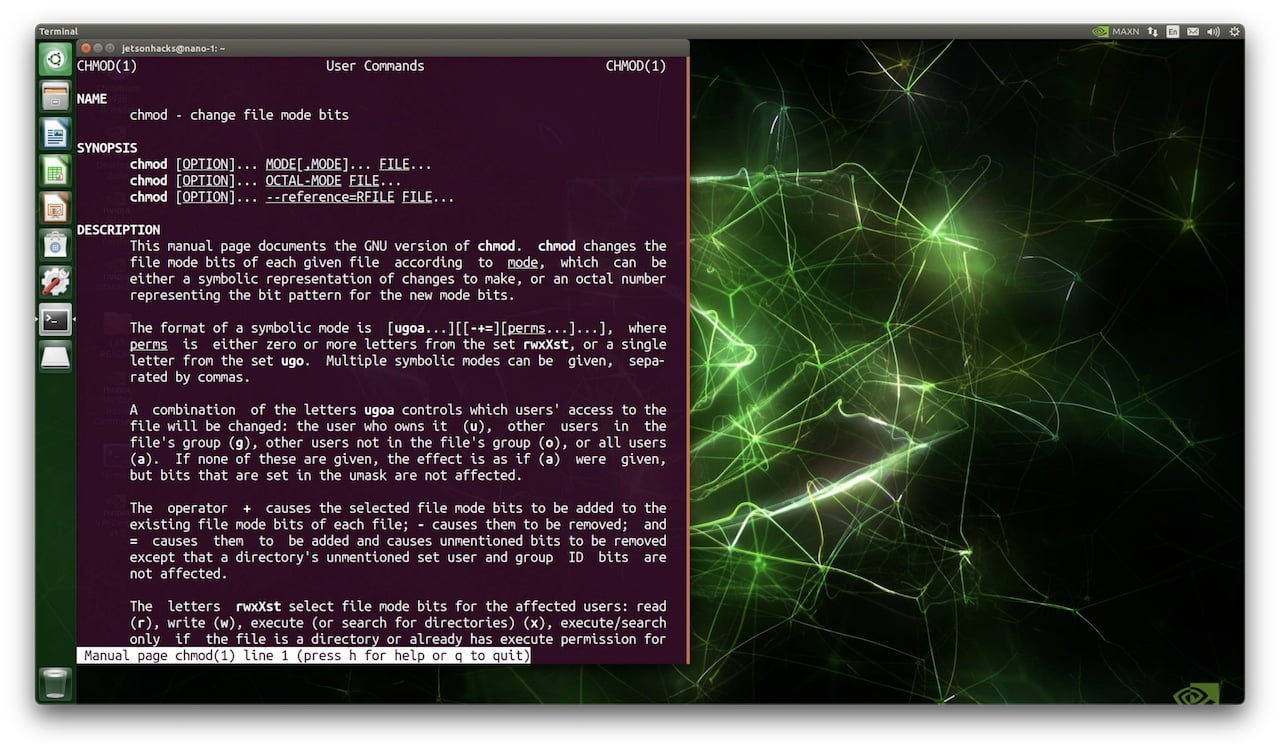This screenshot has width=1280, height=751.
Task: Select the Terminal icon in the launcher
Action: tap(54, 318)
